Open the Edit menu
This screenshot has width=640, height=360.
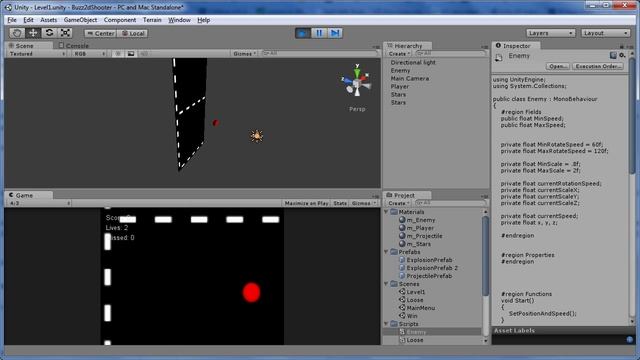tap(28, 20)
